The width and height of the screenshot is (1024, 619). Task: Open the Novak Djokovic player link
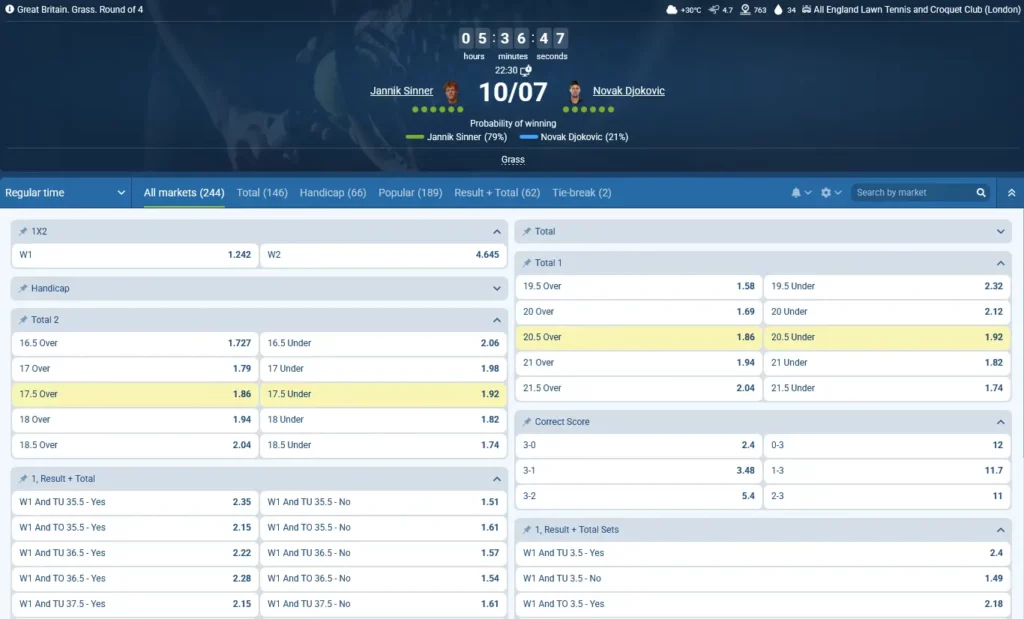(629, 91)
